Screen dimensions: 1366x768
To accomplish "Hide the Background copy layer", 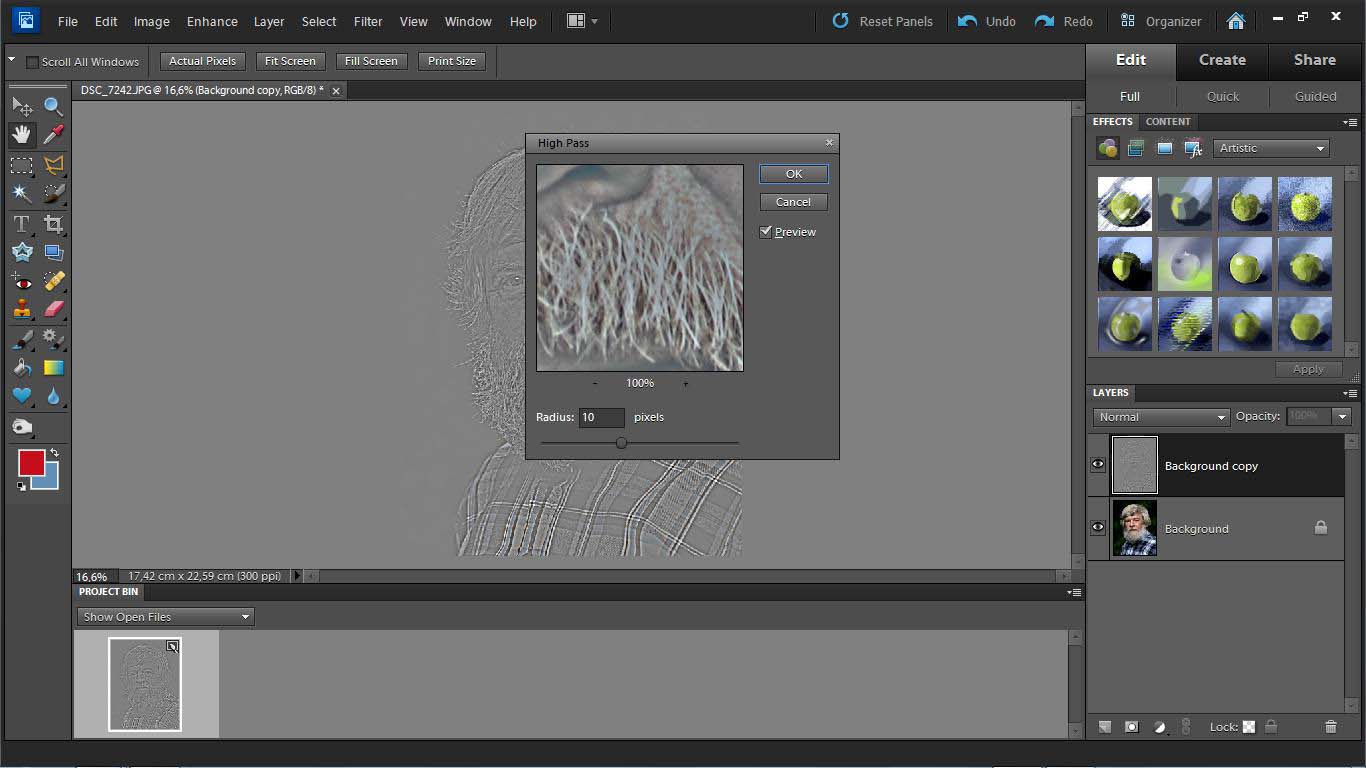I will pos(1098,465).
